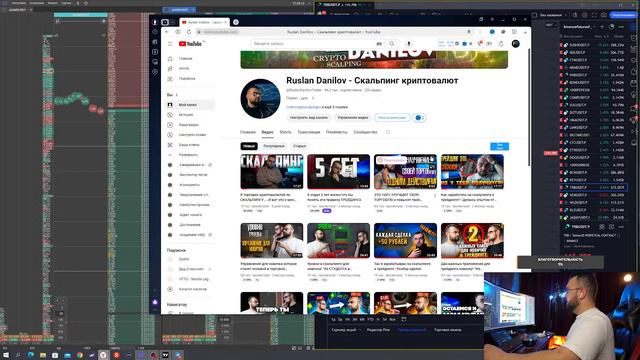Select DOGEUSDT.P row in the watchlist
640x360 pixels.
(594, 158)
